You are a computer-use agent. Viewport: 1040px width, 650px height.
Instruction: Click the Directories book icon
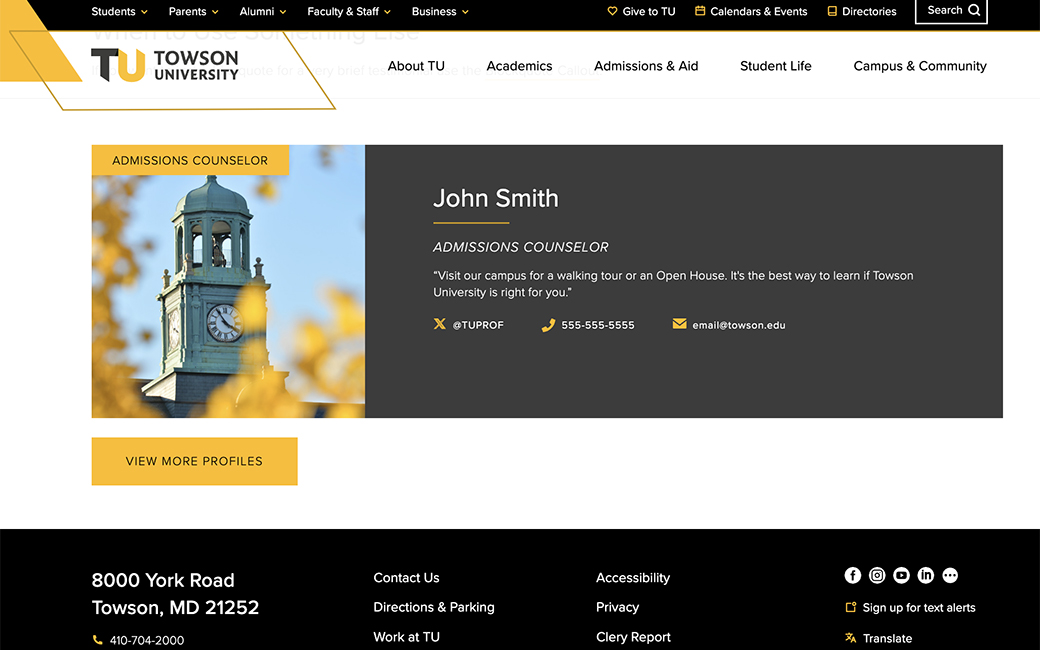[x=832, y=11]
